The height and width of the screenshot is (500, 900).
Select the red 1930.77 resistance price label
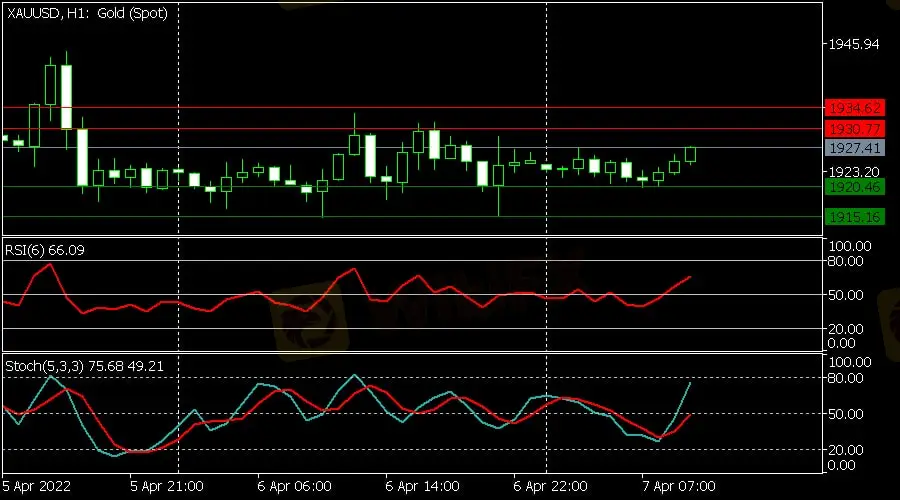(x=853, y=129)
